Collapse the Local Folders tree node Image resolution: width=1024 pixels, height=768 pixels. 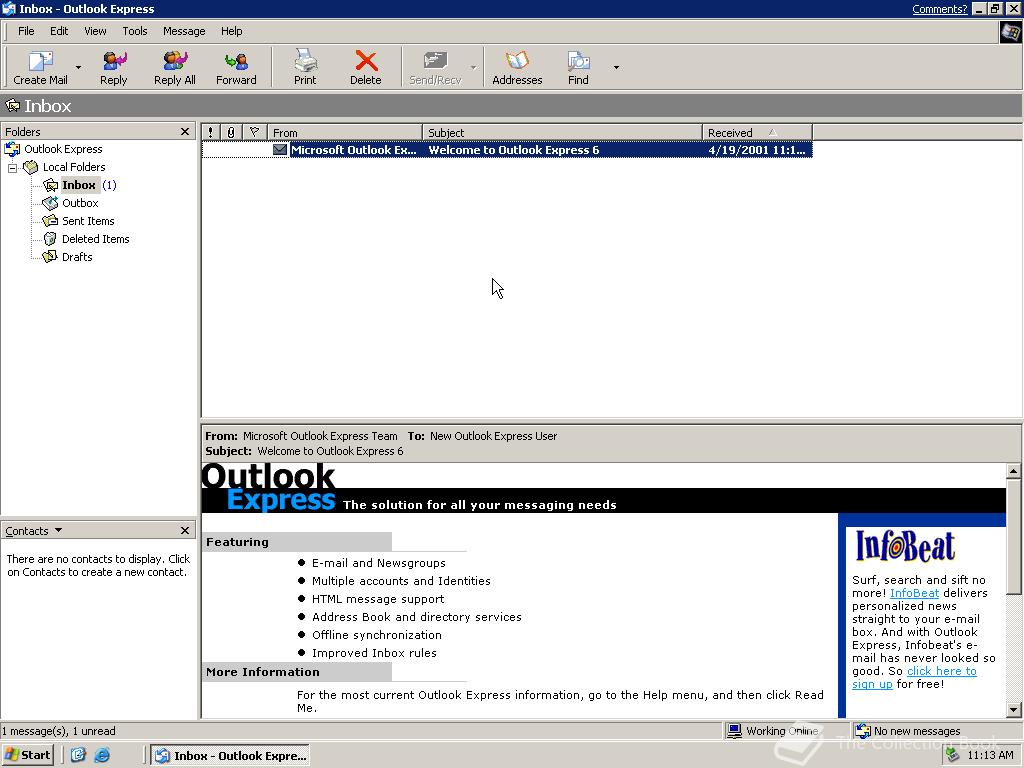click(12, 168)
